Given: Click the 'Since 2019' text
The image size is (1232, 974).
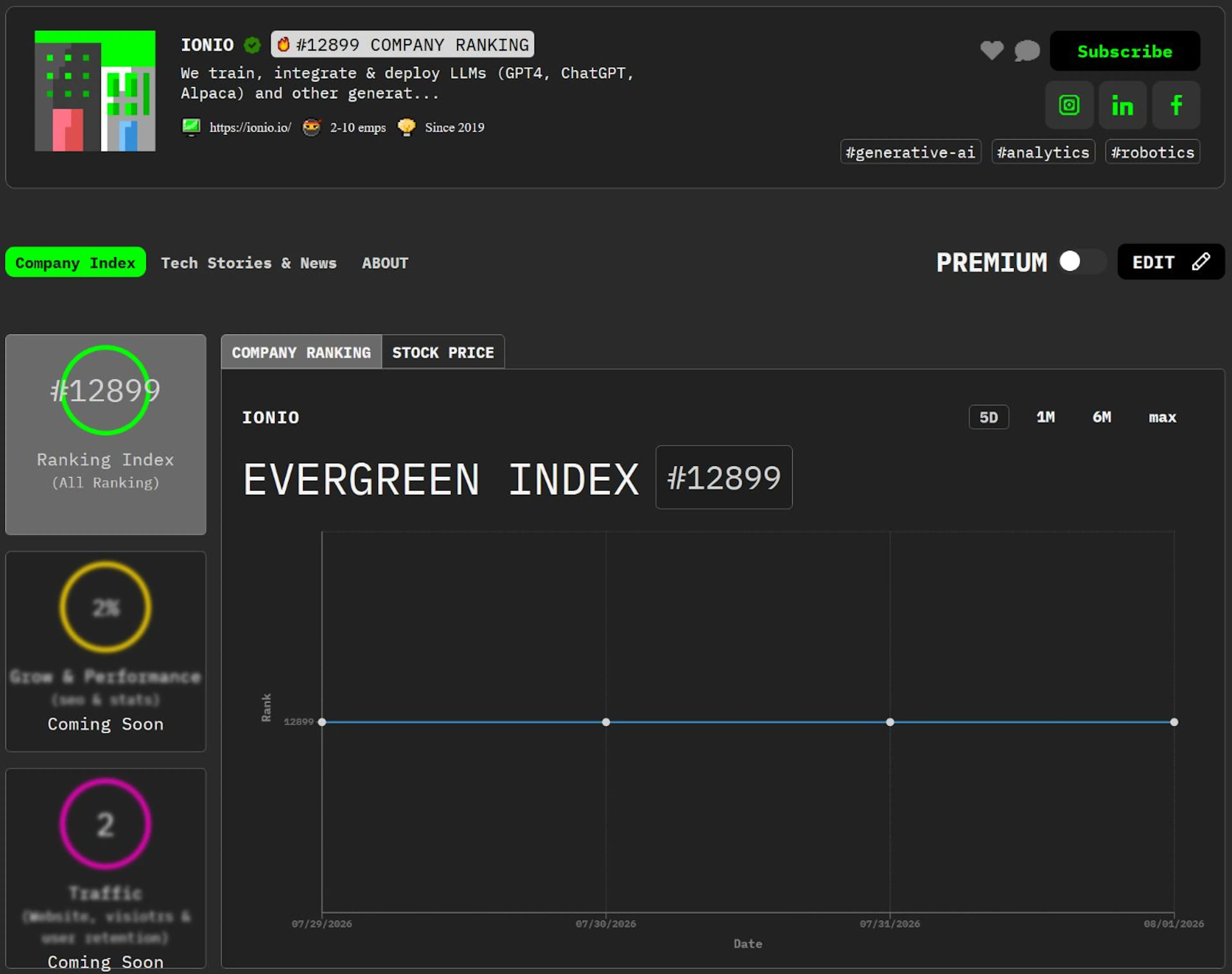Looking at the screenshot, I should pos(455,127).
